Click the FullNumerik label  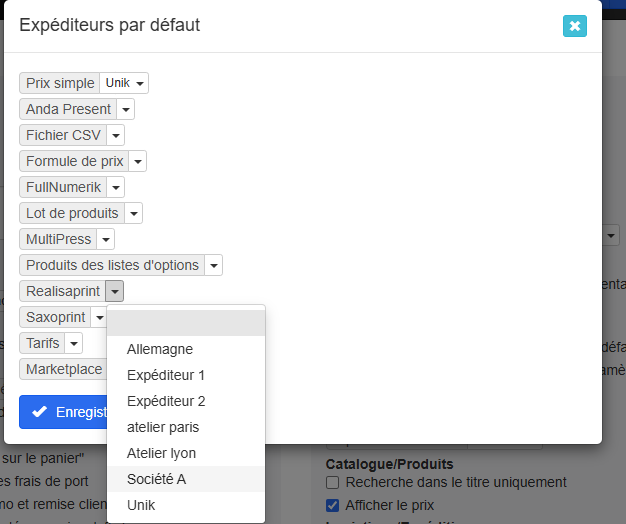tap(63, 187)
